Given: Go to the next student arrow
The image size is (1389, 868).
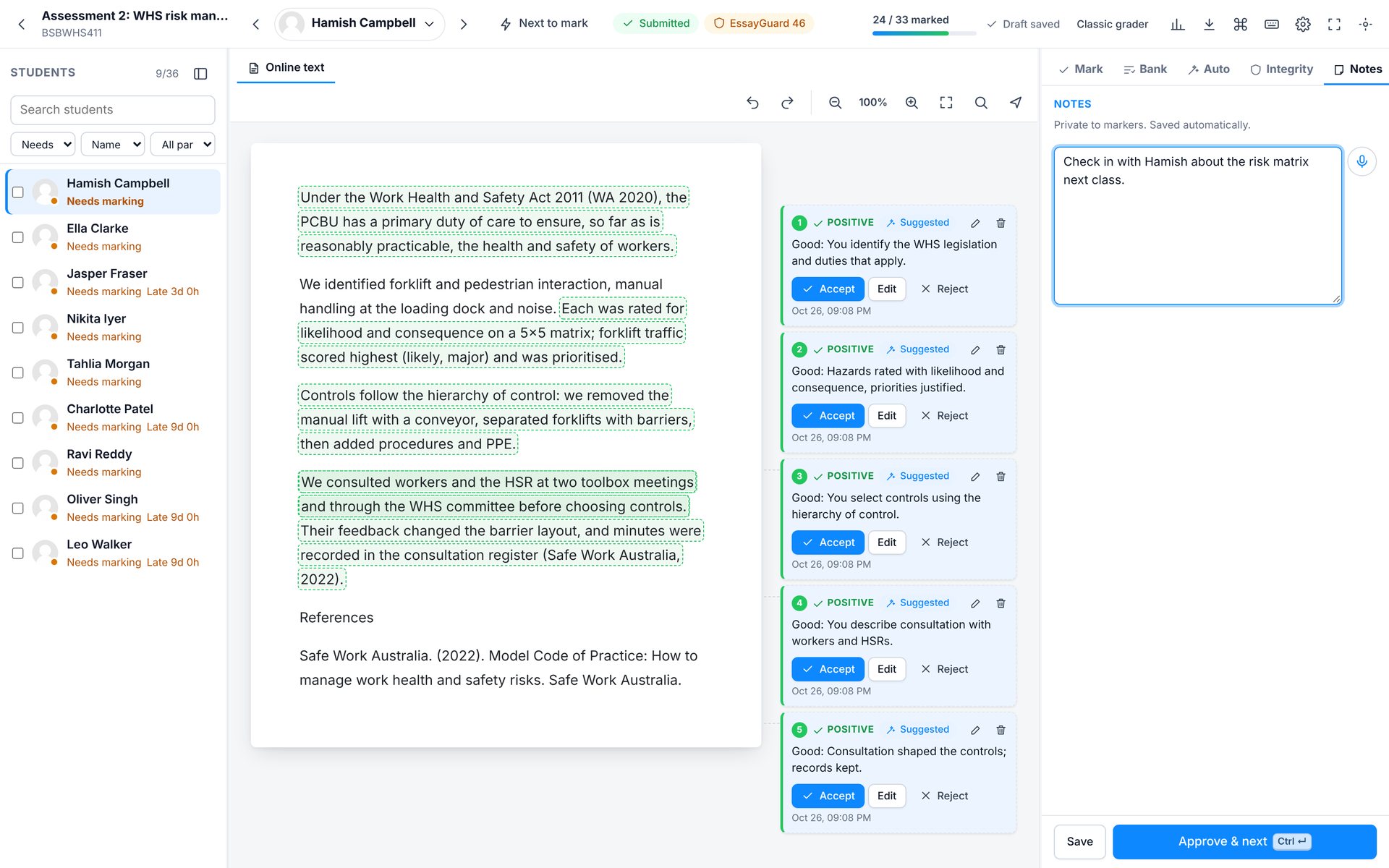Looking at the screenshot, I should pos(464,24).
